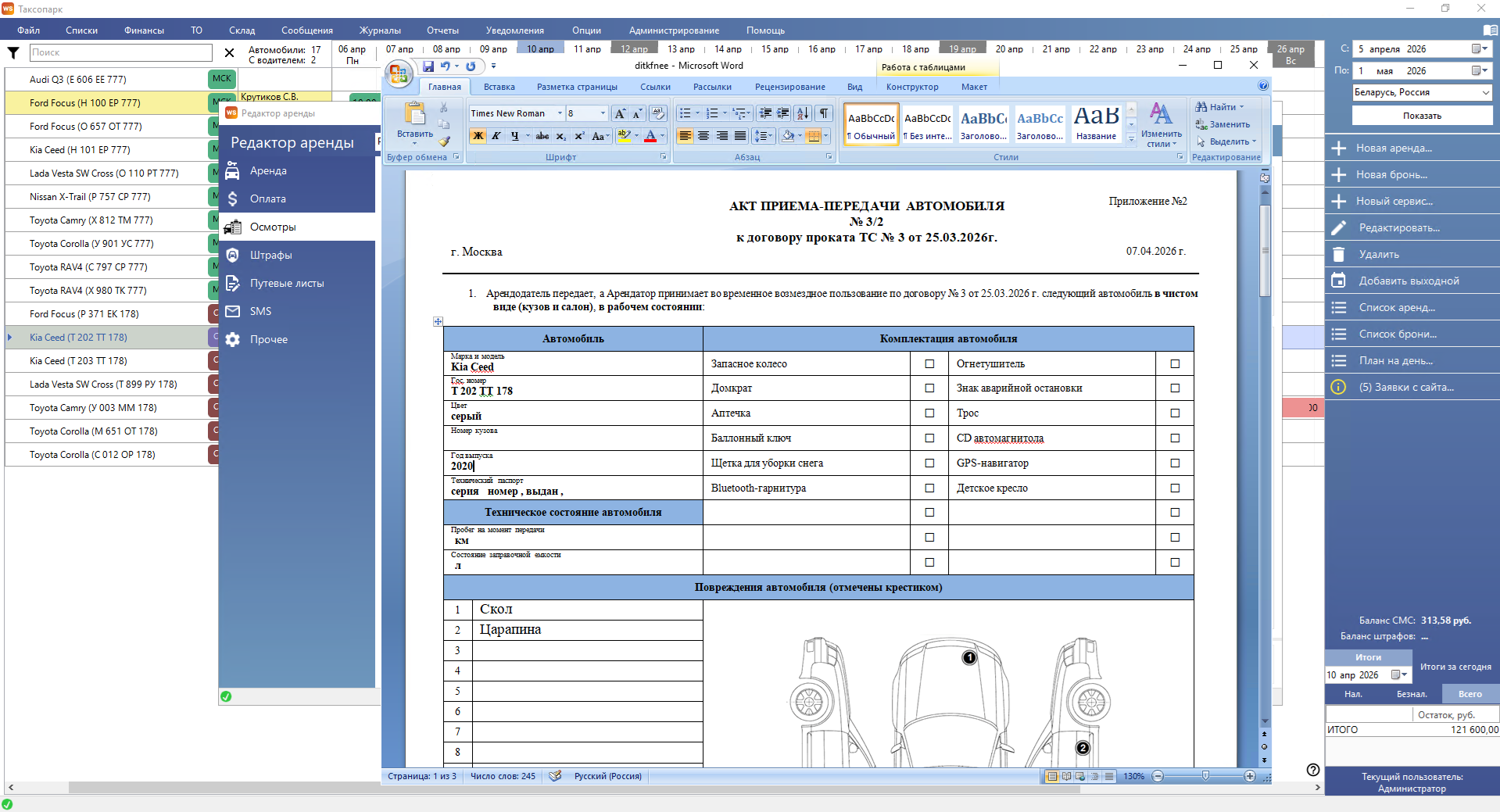The width and height of the screenshot is (1500, 812).
Task: Increase font size with grow font button
Action: click(x=620, y=113)
